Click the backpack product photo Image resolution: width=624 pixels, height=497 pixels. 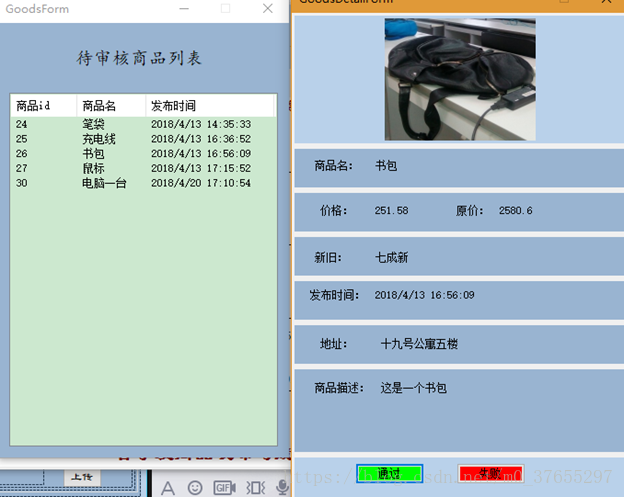pyautogui.click(x=460, y=80)
